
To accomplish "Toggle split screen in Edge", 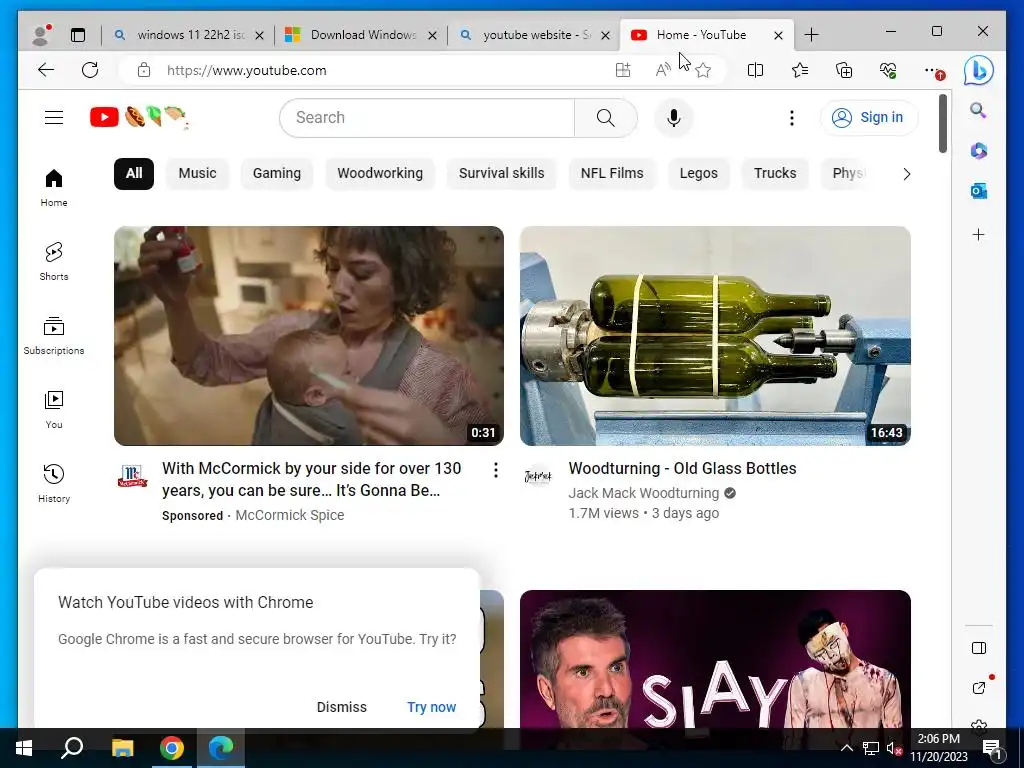I will click(x=755, y=70).
